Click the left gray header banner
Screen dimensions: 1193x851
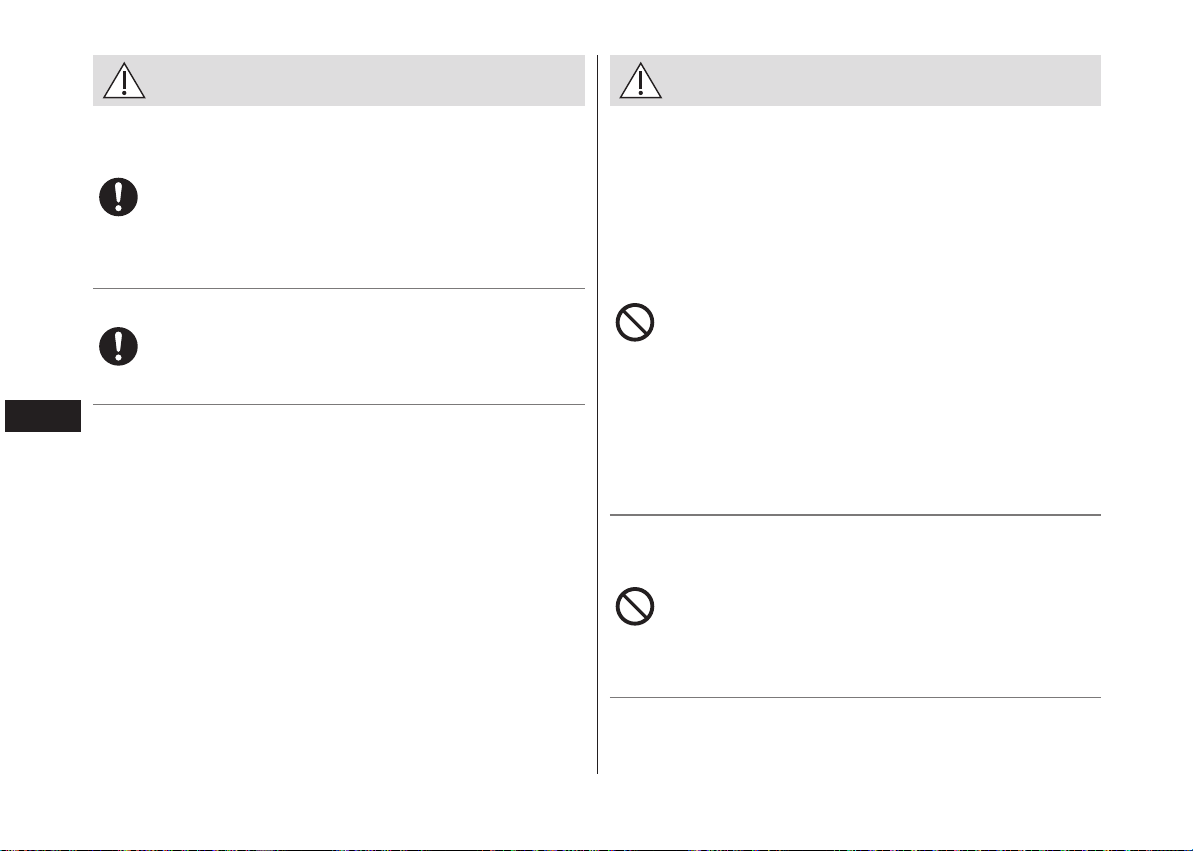click(339, 81)
